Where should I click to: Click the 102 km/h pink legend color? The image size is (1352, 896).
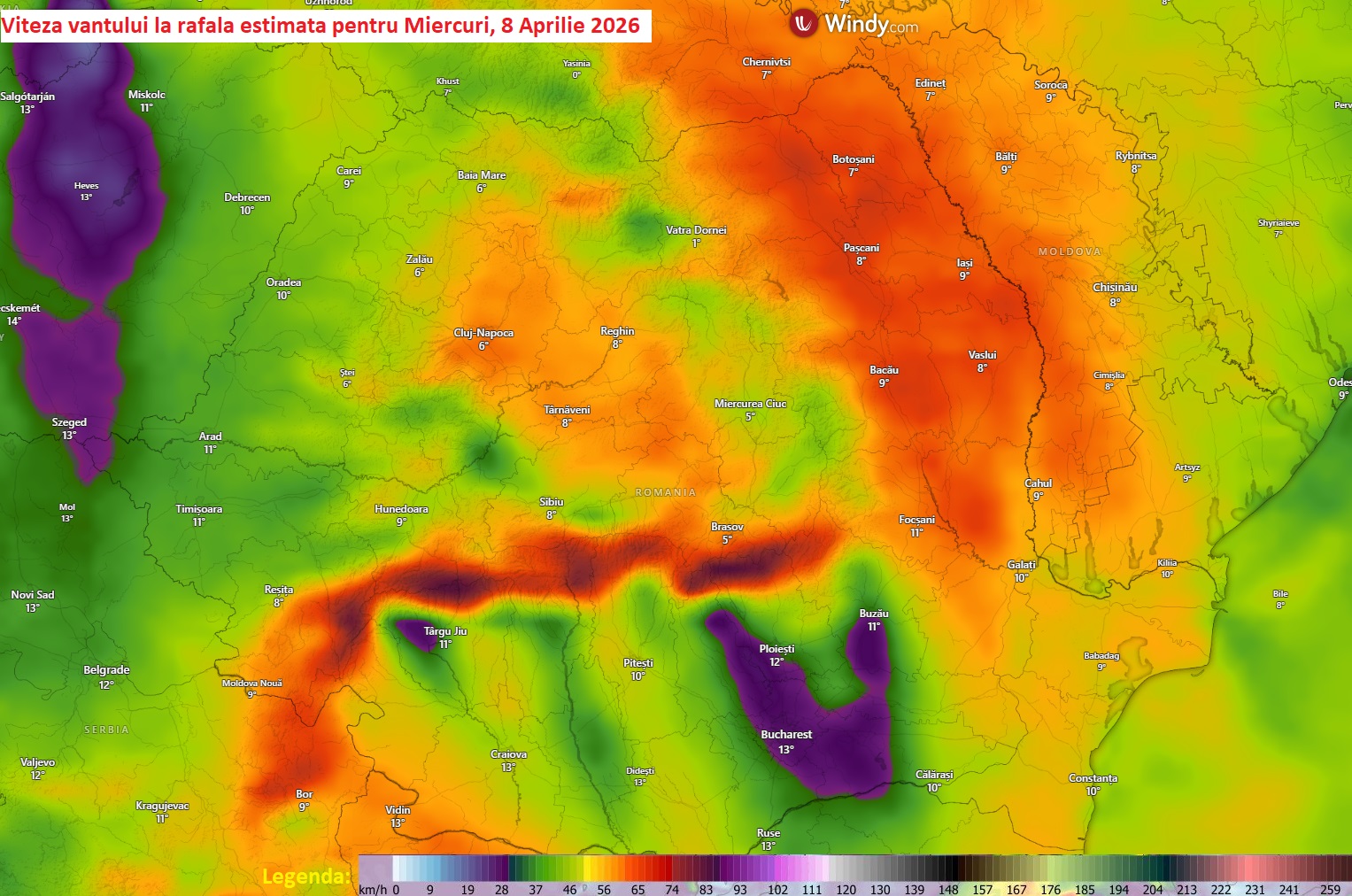tap(778, 868)
